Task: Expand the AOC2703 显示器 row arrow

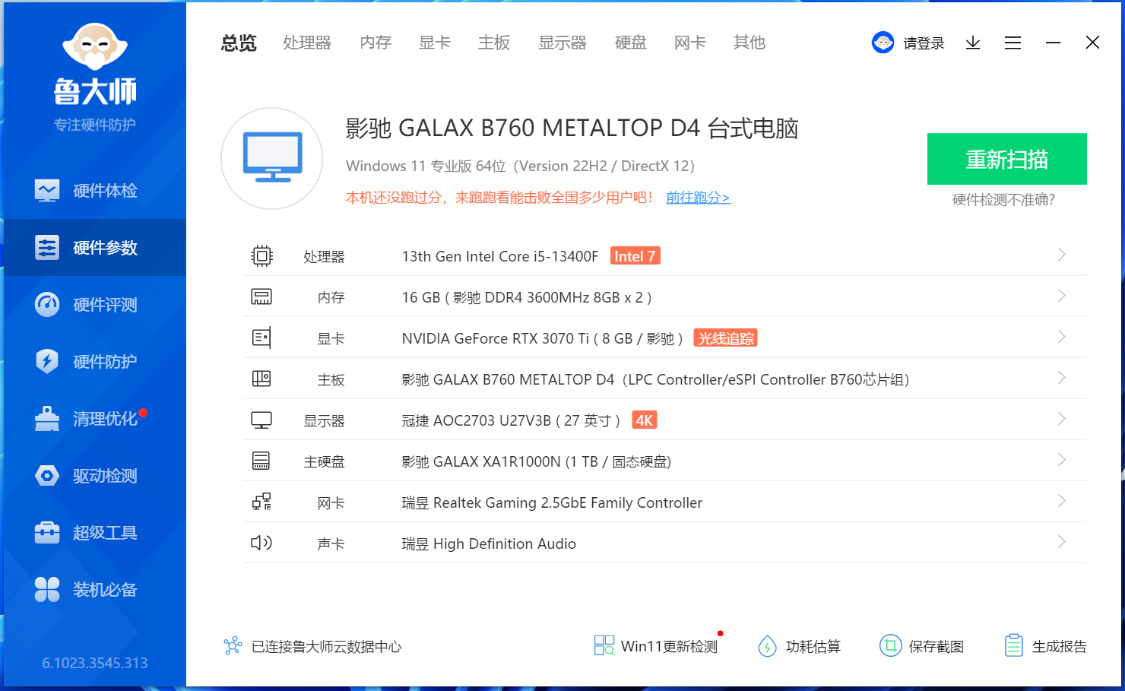Action: pos(1061,419)
